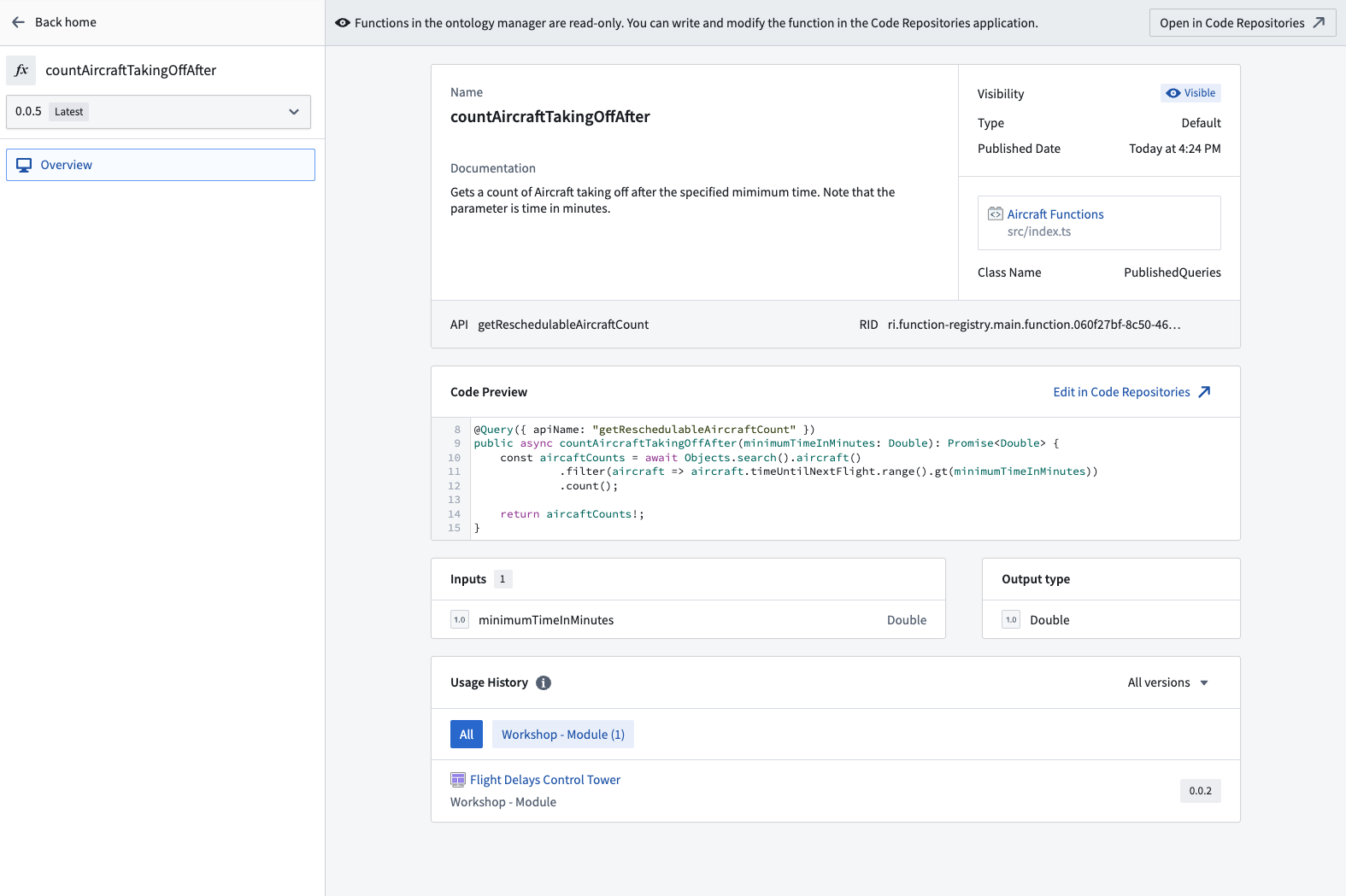
Task: Click the Output type Double value
Action: pyautogui.click(x=1049, y=620)
